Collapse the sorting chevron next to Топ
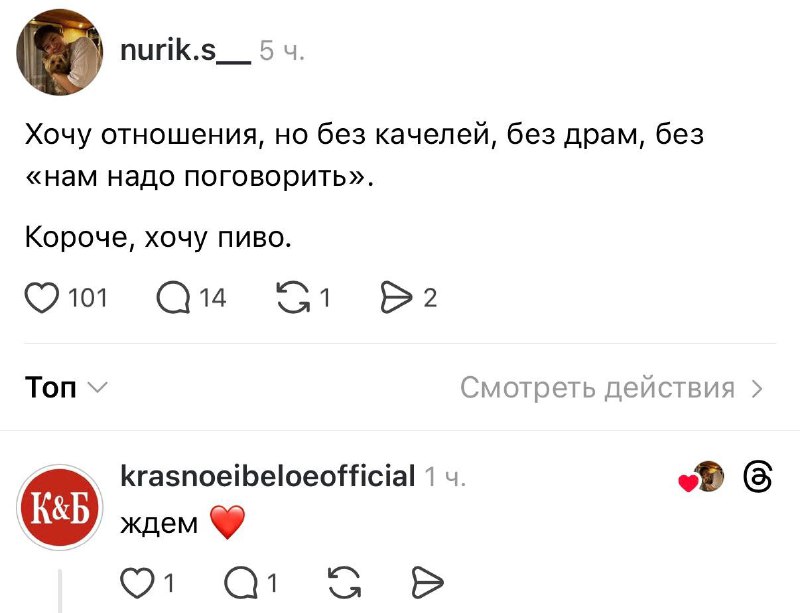Image resolution: width=800 pixels, height=613 pixels. point(98,389)
